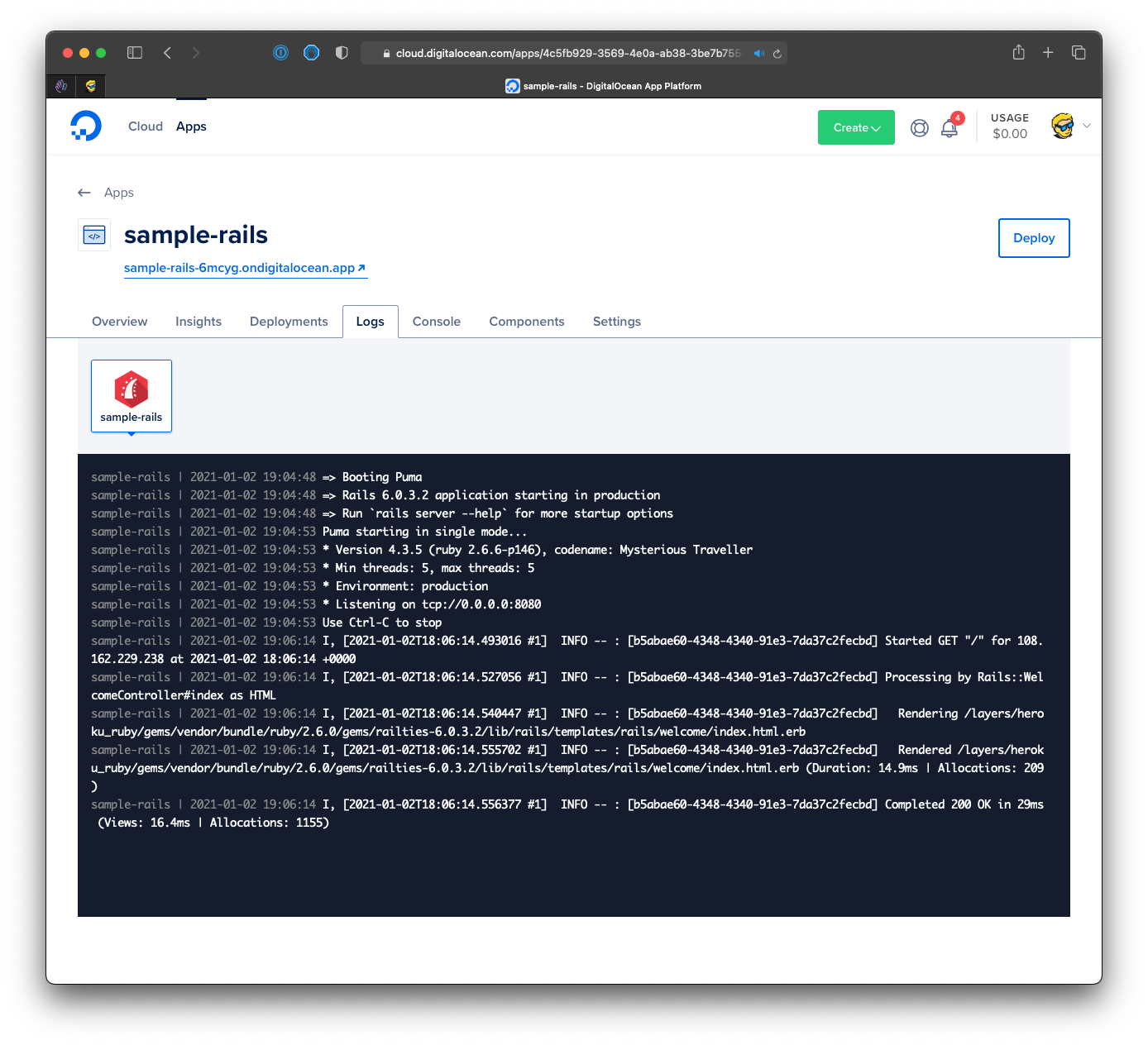
Task: Click the Safari share icon
Action: coord(1018,53)
